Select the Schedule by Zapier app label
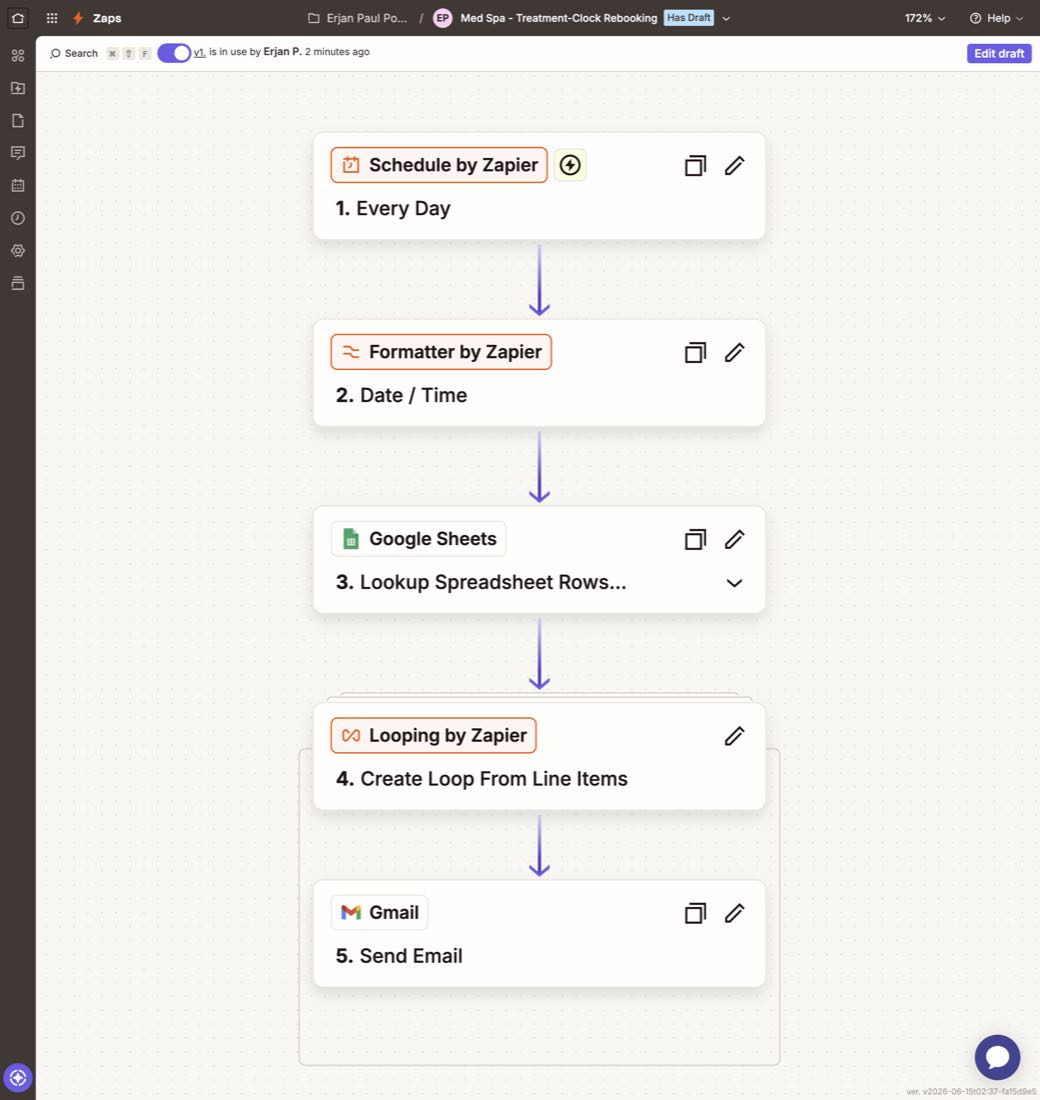 click(x=439, y=165)
